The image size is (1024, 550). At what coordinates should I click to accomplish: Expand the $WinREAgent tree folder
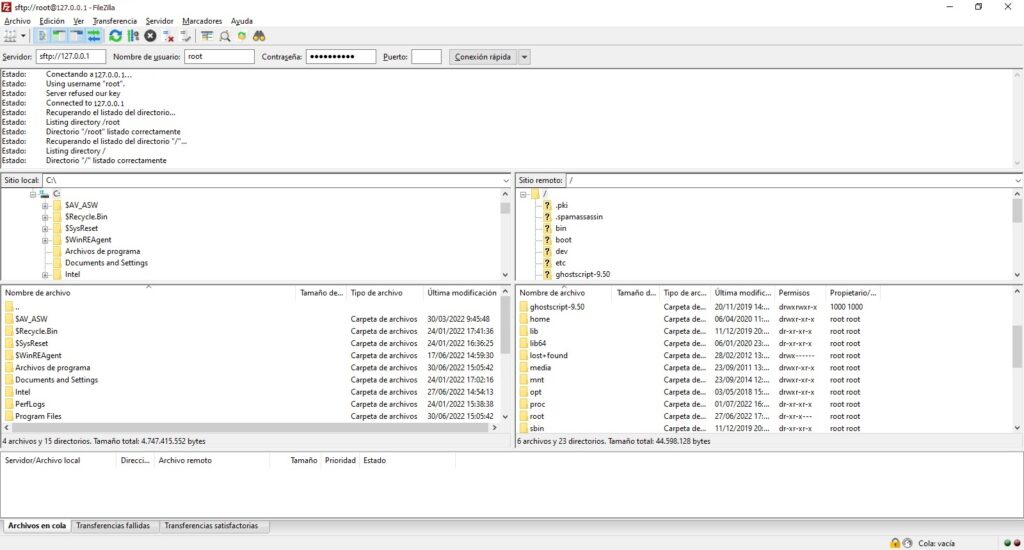(45, 240)
